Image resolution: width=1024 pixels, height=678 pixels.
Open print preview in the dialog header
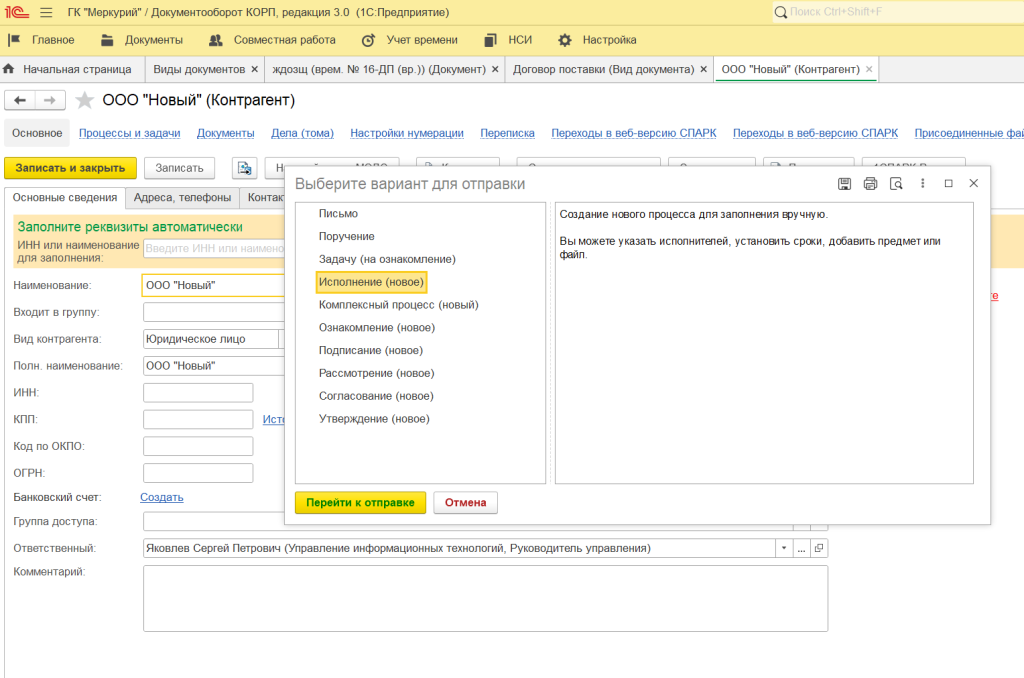pos(896,183)
